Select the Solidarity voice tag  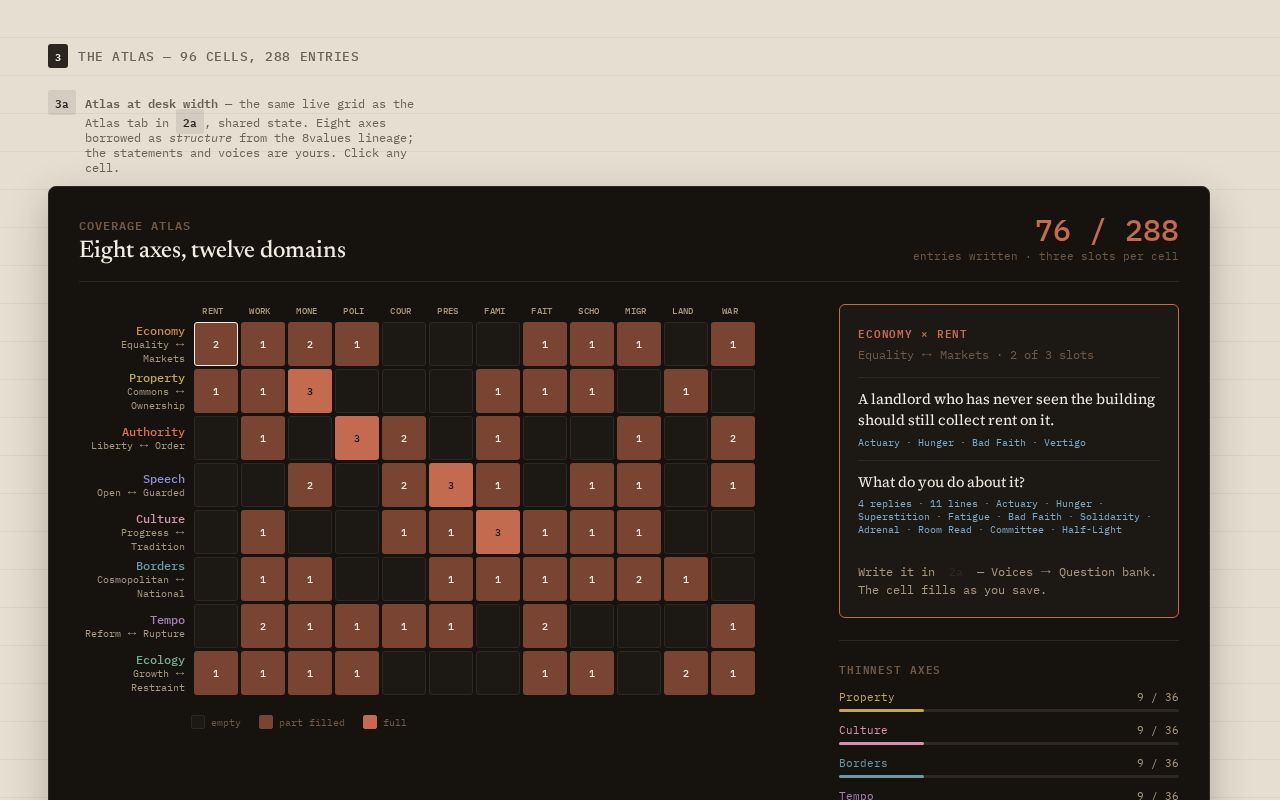[1110, 517]
